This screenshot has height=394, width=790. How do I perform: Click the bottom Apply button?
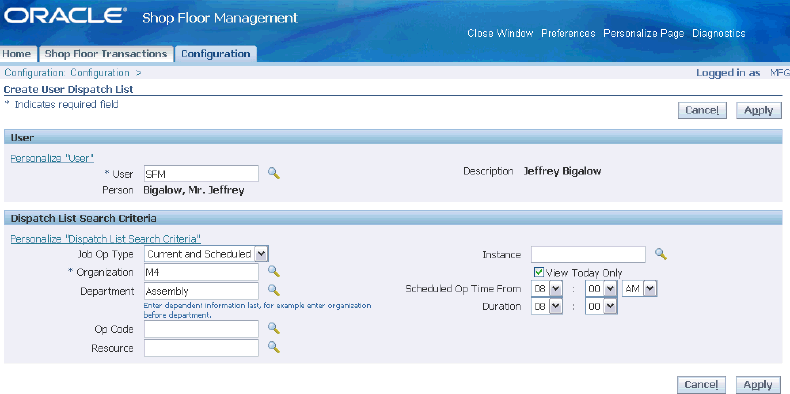click(x=759, y=385)
